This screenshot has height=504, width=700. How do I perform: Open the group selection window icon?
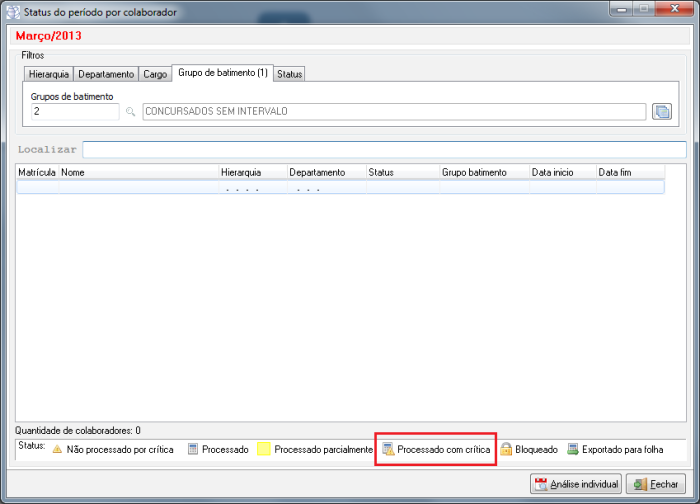[661, 111]
